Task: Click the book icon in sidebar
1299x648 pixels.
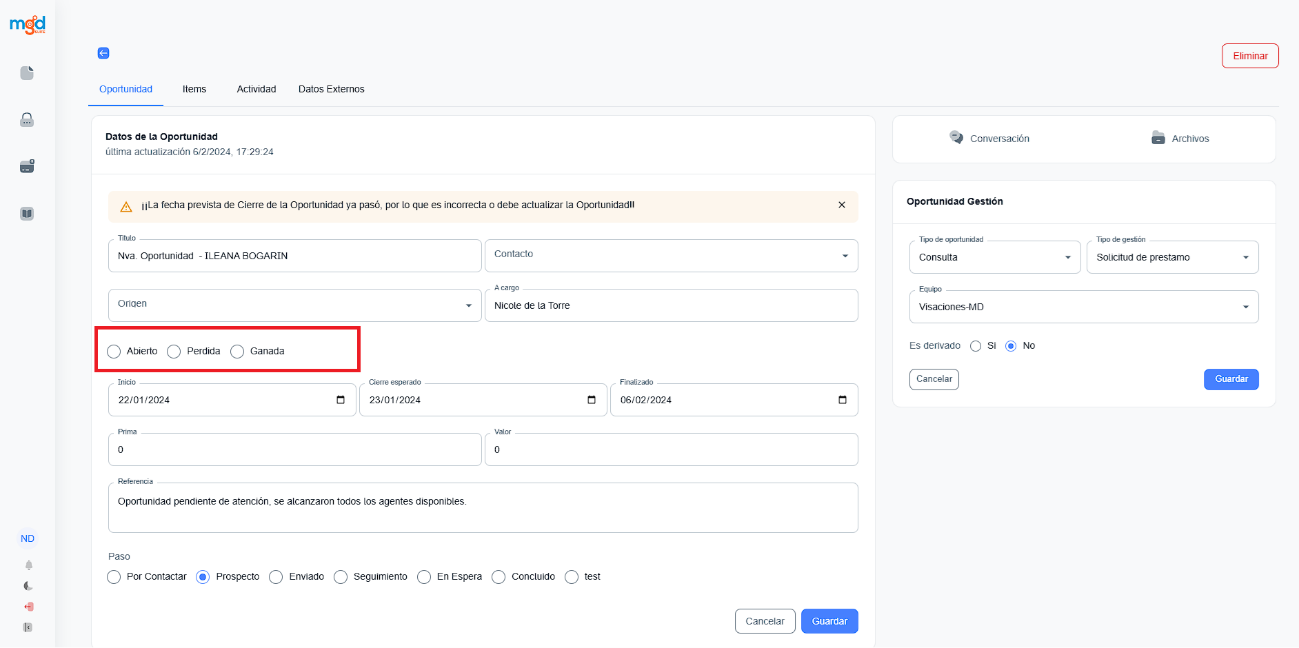Action: click(27, 213)
